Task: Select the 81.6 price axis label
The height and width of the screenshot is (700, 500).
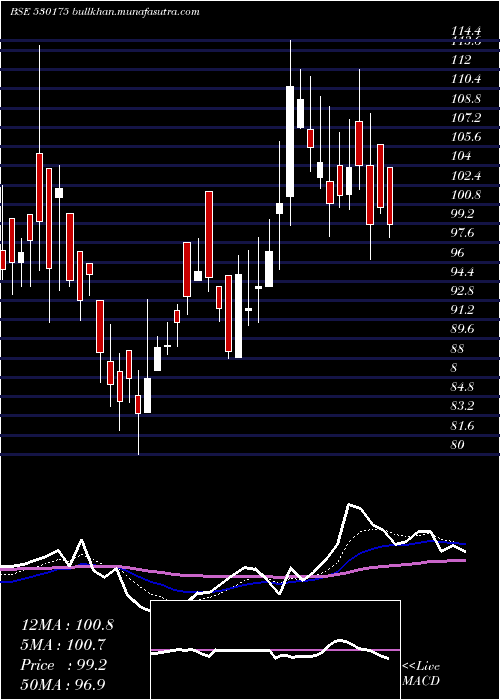Action: pos(463,425)
